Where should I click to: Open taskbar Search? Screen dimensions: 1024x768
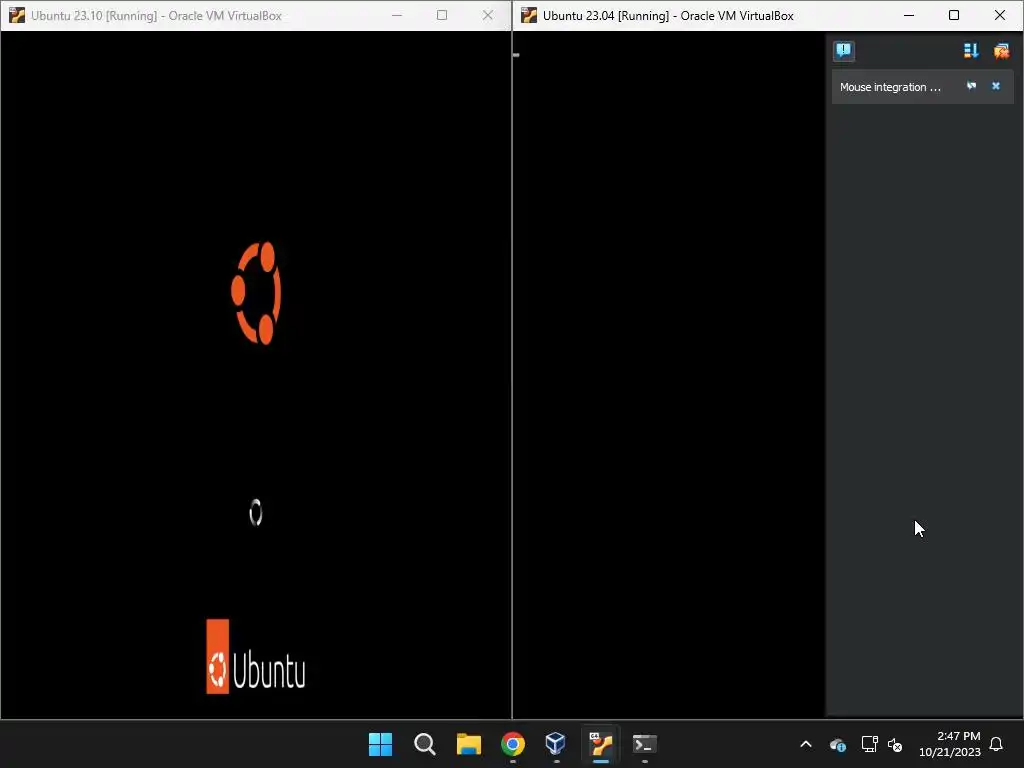click(x=424, y=744)
